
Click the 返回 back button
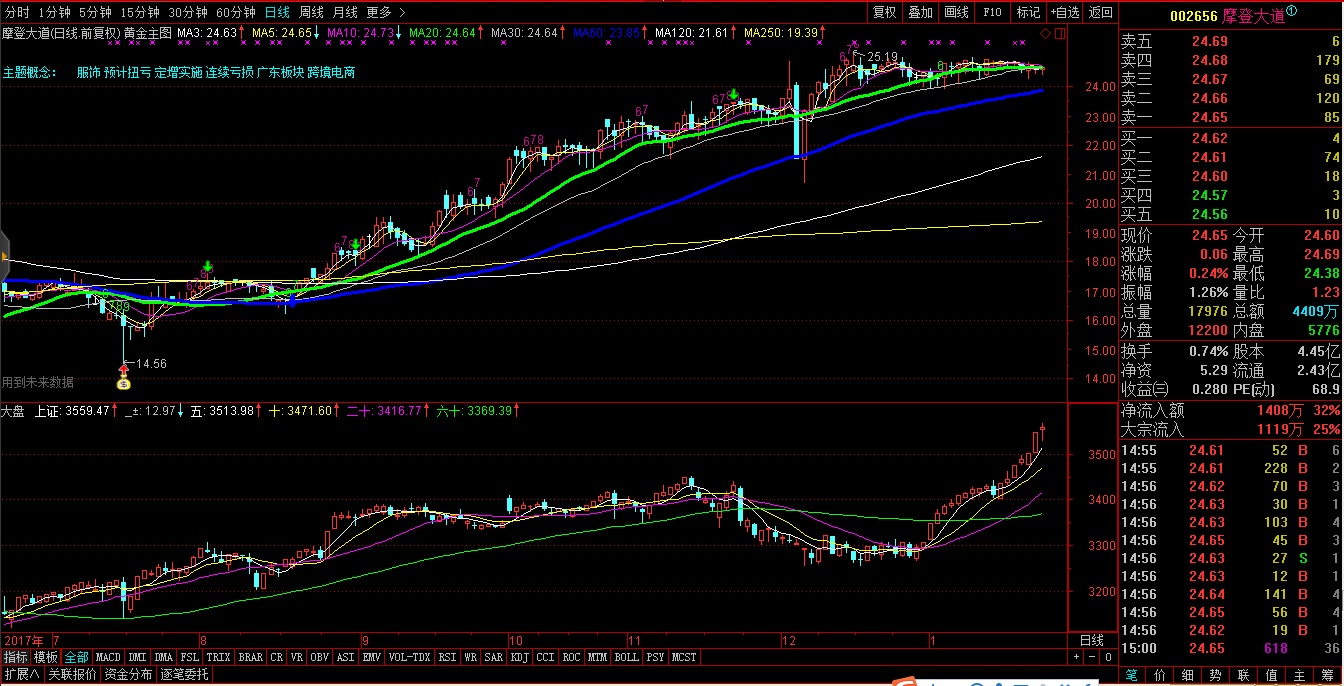point(1100,12)
